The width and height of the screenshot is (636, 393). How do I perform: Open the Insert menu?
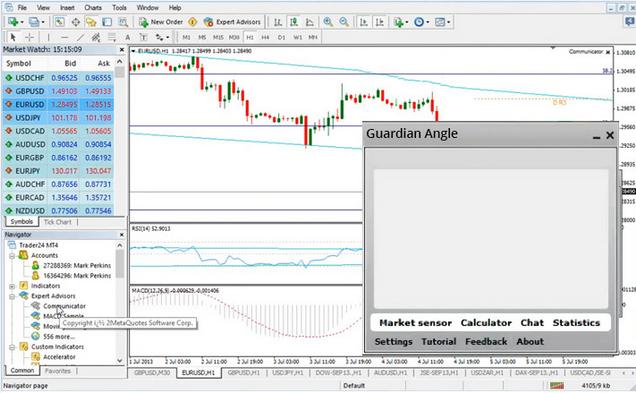coord(67,8)
